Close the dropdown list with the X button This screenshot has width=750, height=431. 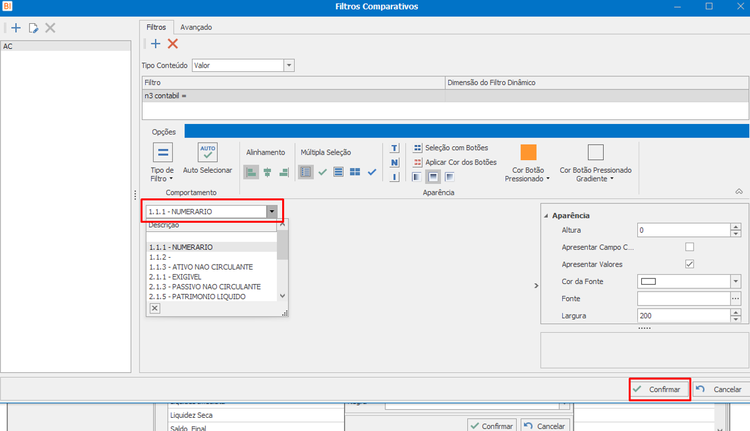(x=154, y=309)
